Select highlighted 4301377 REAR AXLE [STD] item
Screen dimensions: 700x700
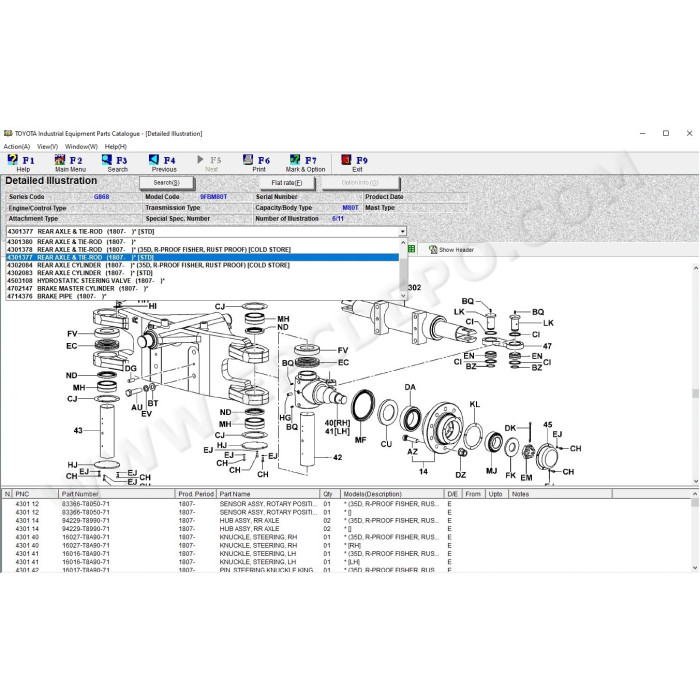[x=202, y=258]
